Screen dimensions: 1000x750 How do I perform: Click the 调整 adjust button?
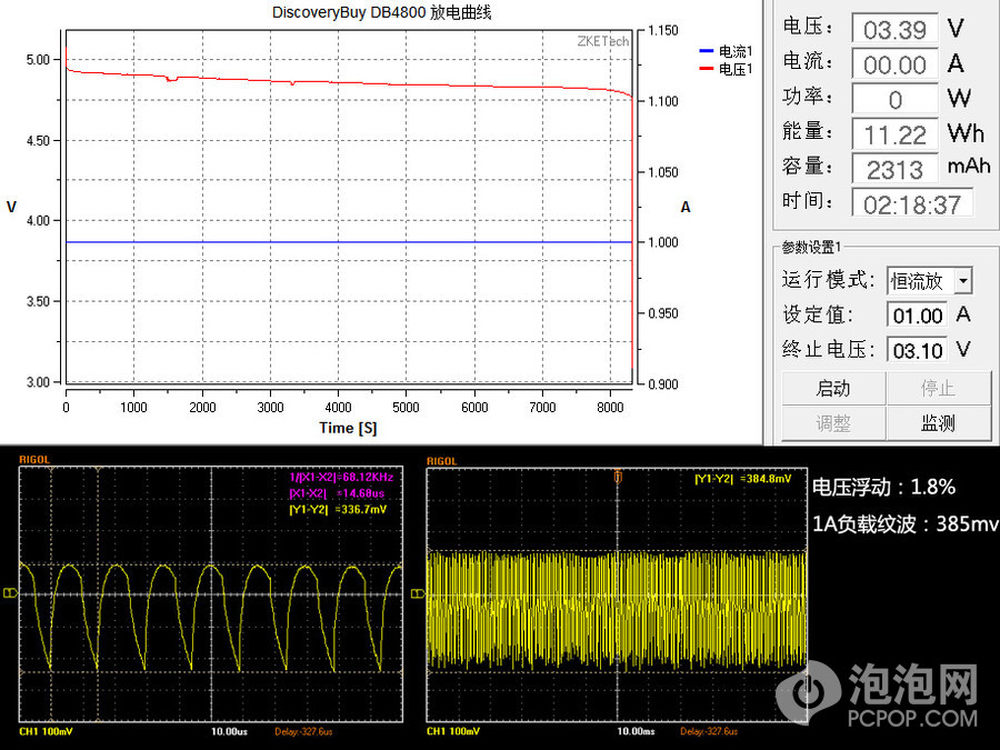click(834, 422)
